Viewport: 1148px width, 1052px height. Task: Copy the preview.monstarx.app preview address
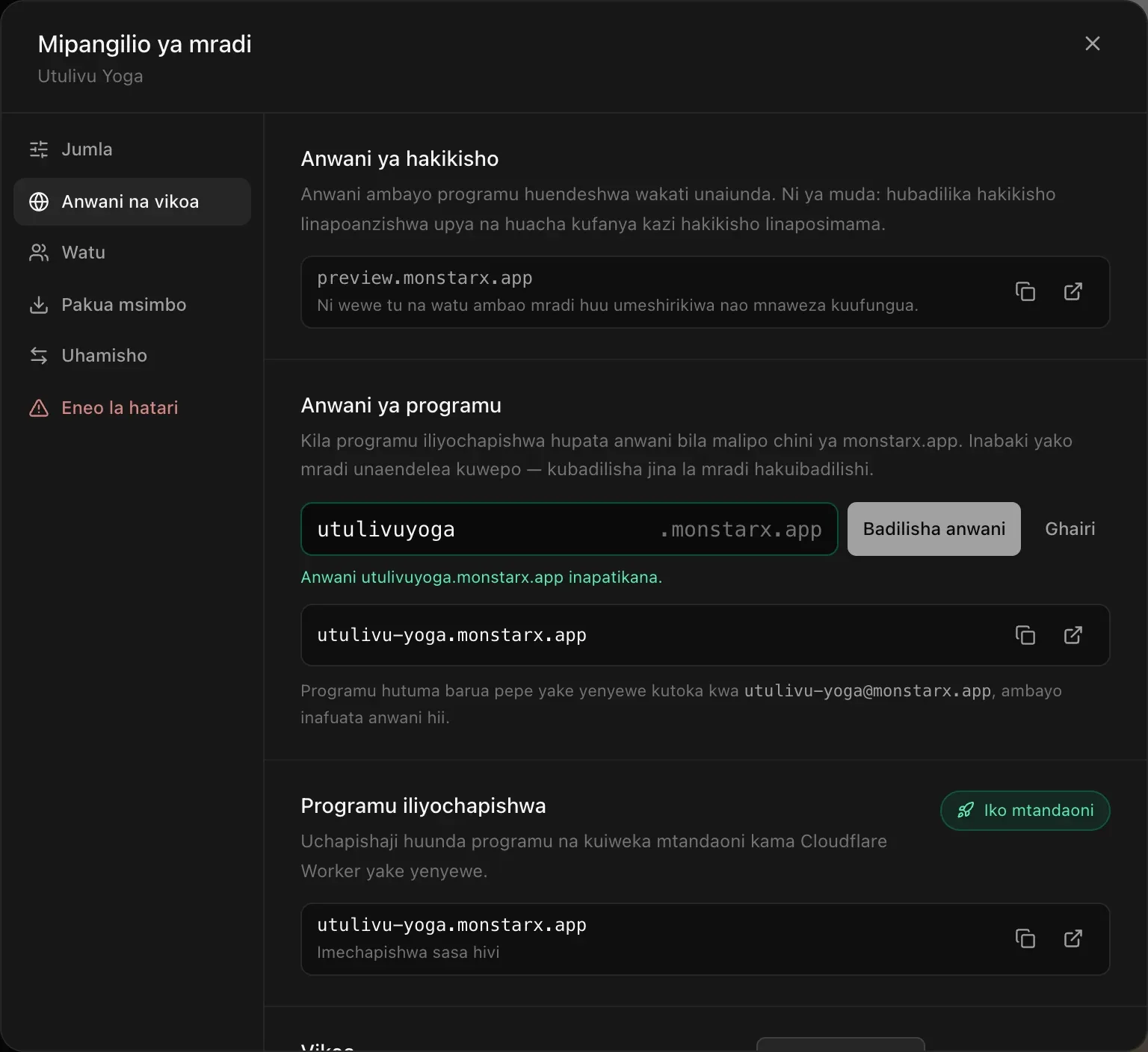1025,291
